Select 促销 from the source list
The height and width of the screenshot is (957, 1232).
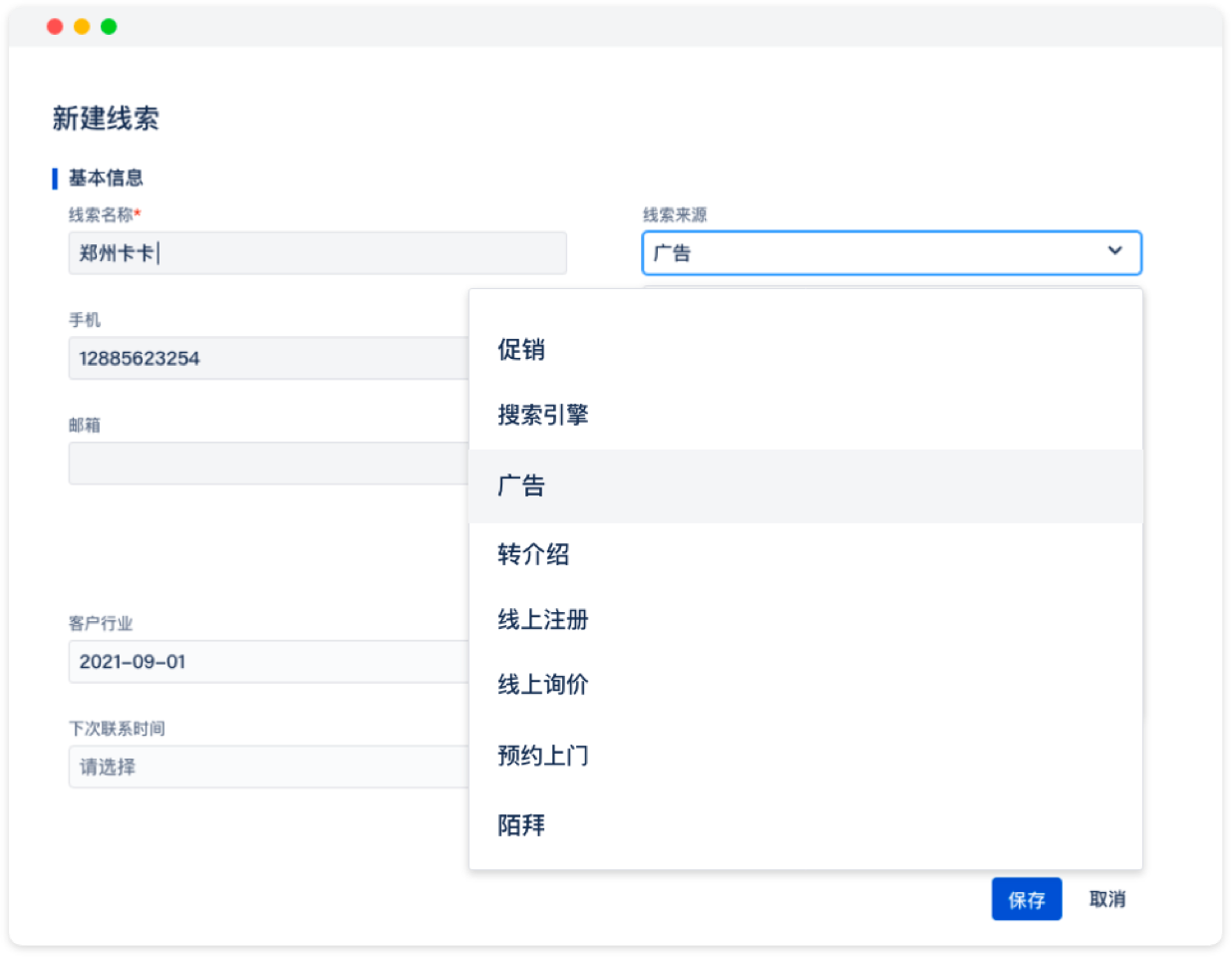click(x=521, y=350)
